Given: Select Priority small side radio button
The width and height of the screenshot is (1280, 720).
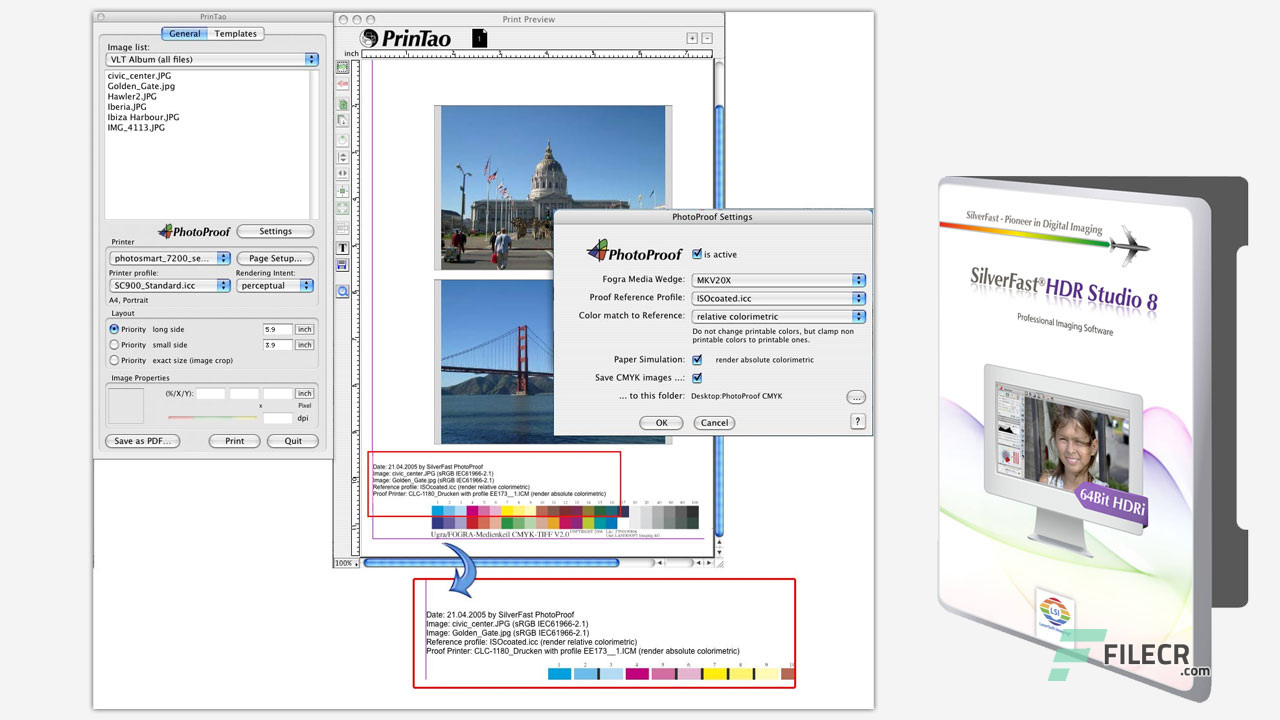Looking at the screenshot, I should coord(114,345).
